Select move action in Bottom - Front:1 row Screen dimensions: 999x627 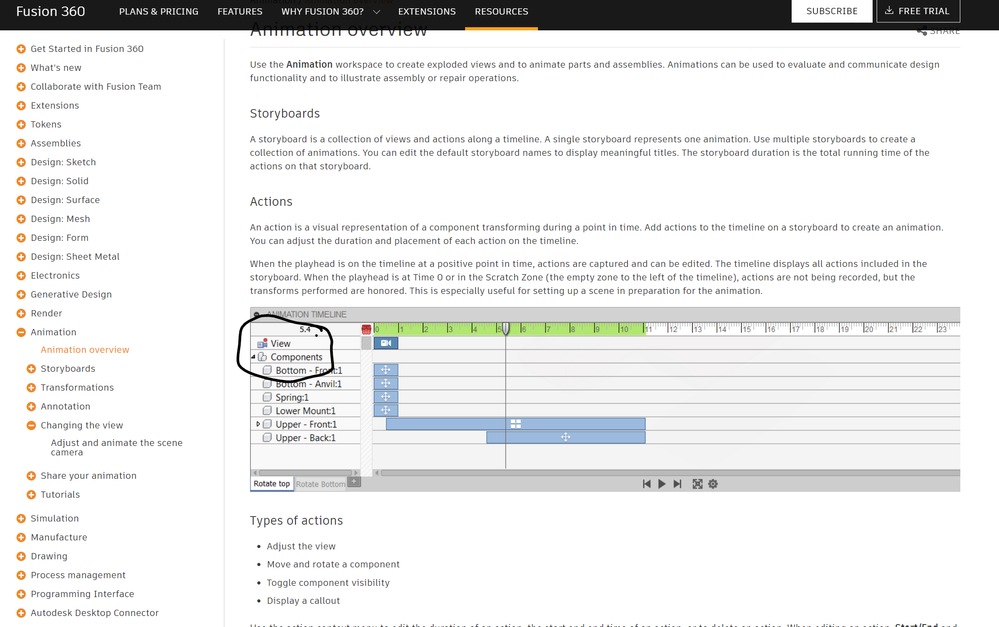(386, 370)
